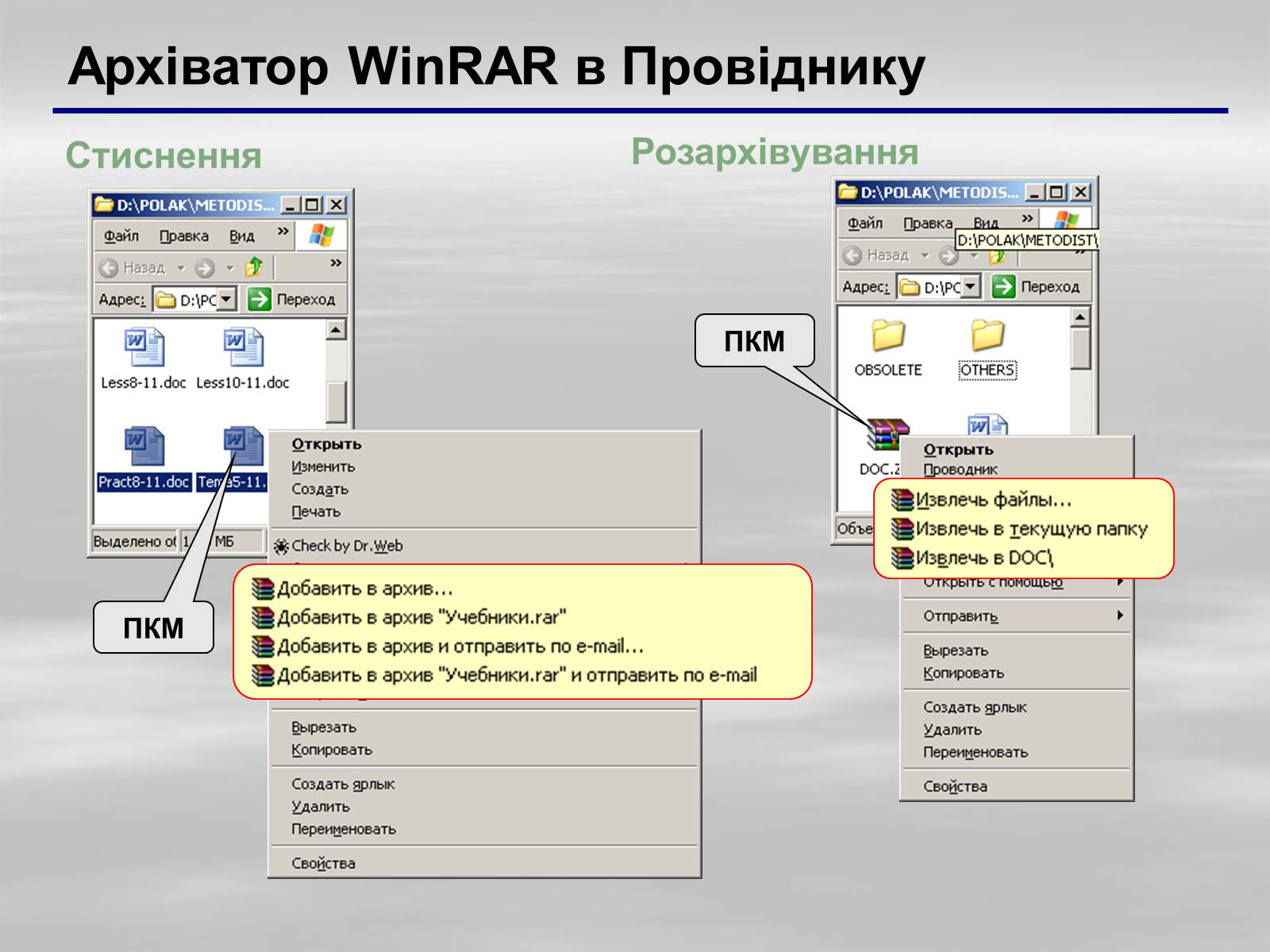This screenshot has height=952, width=1270.
Task: Click Переход button label in right window
Action: pos(1050,287)
